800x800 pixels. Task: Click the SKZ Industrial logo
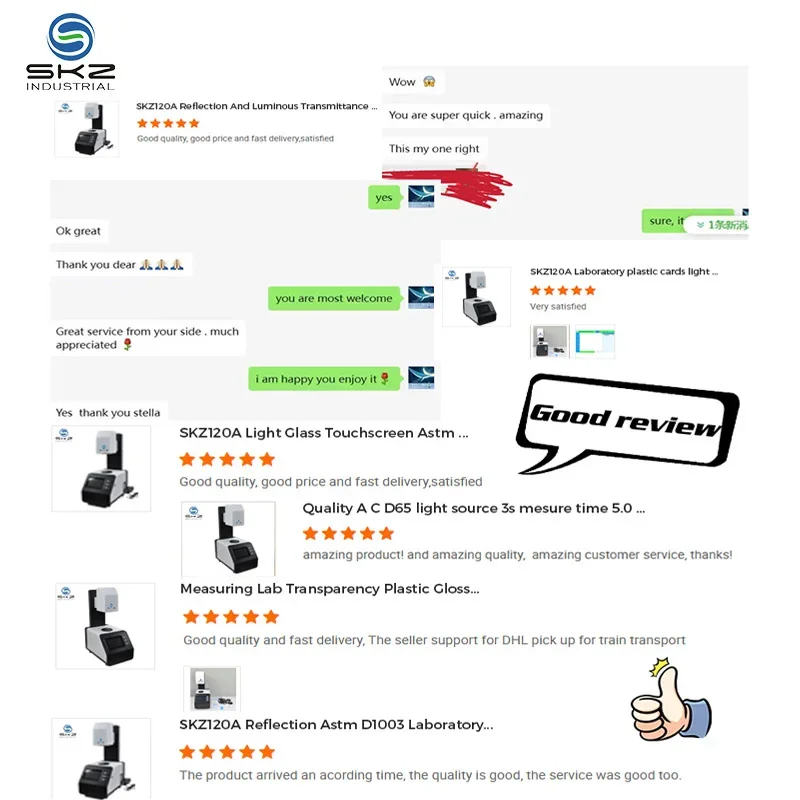click(70, 52)
